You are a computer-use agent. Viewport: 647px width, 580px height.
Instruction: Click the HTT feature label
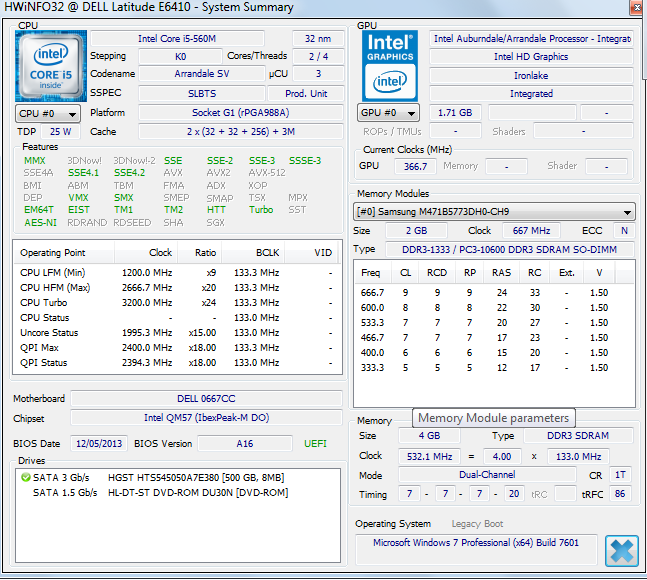(x=216, y=210)
